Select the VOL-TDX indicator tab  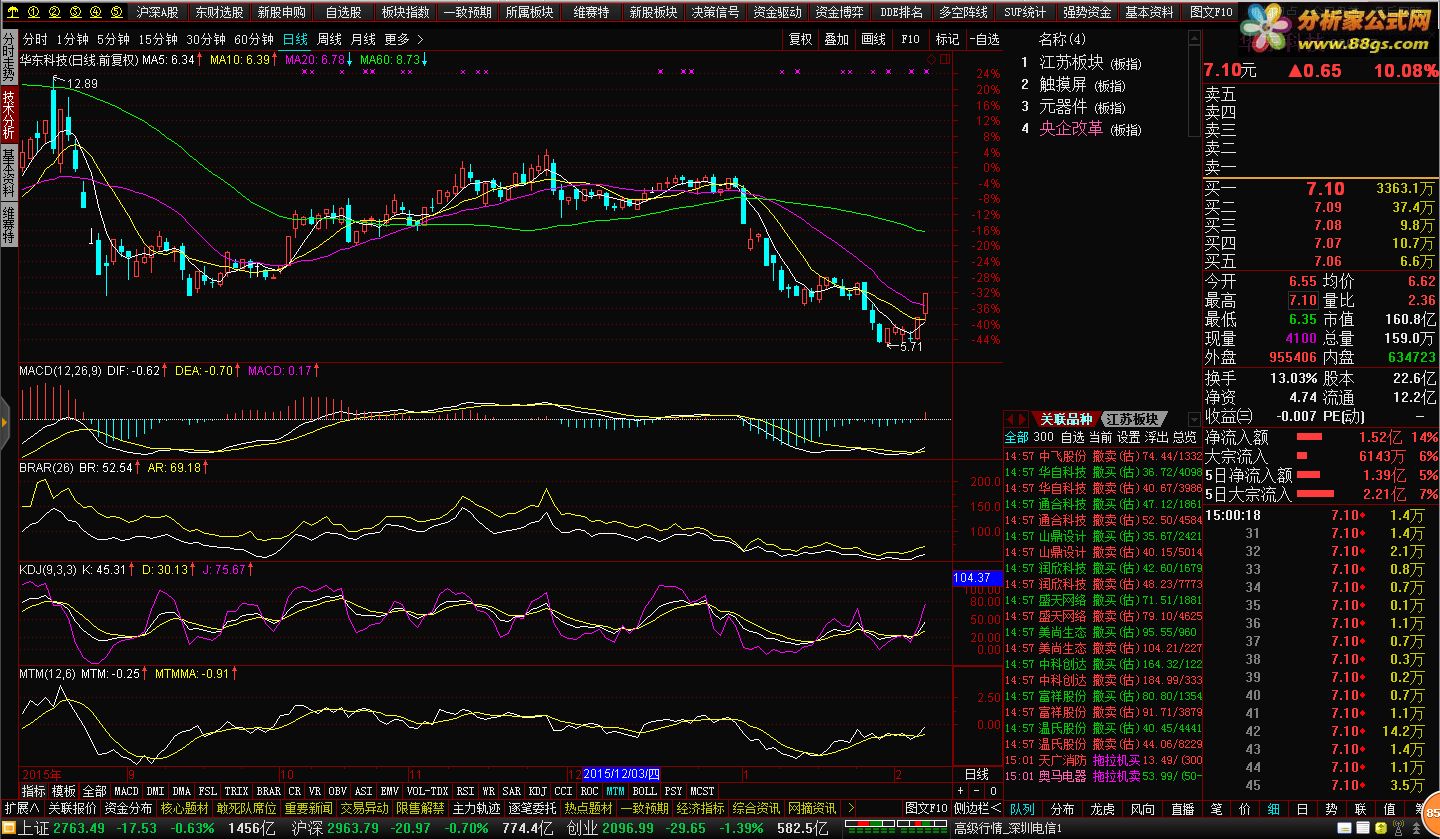click(x=427, y=791)
